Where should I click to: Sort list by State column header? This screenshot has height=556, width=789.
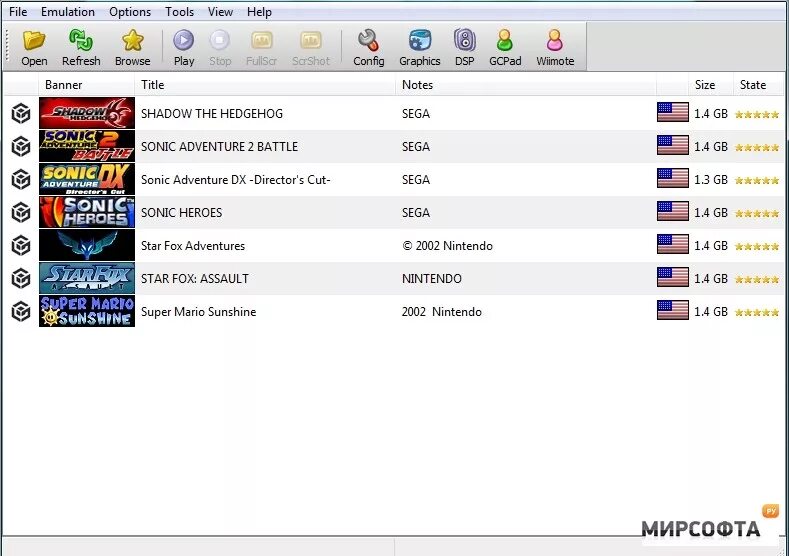(x=759, y=85)
